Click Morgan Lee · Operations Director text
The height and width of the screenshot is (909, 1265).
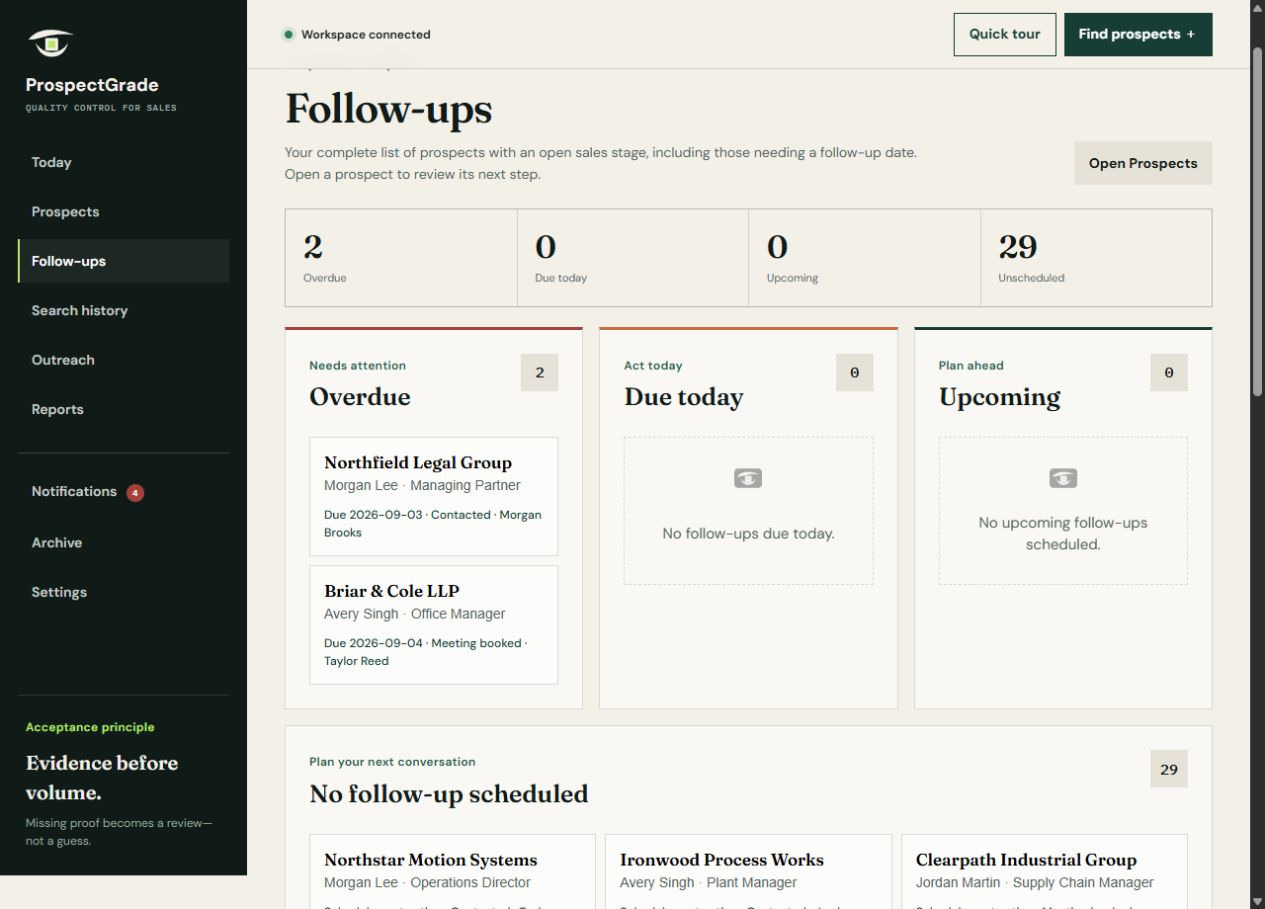(427, 883)
